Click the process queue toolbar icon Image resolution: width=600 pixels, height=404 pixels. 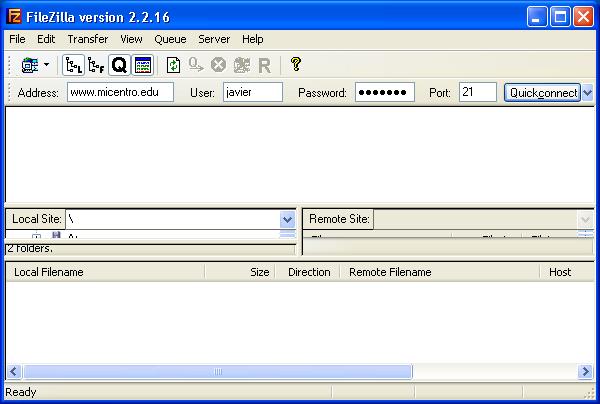pyautogui.click(x=195, y=65)
